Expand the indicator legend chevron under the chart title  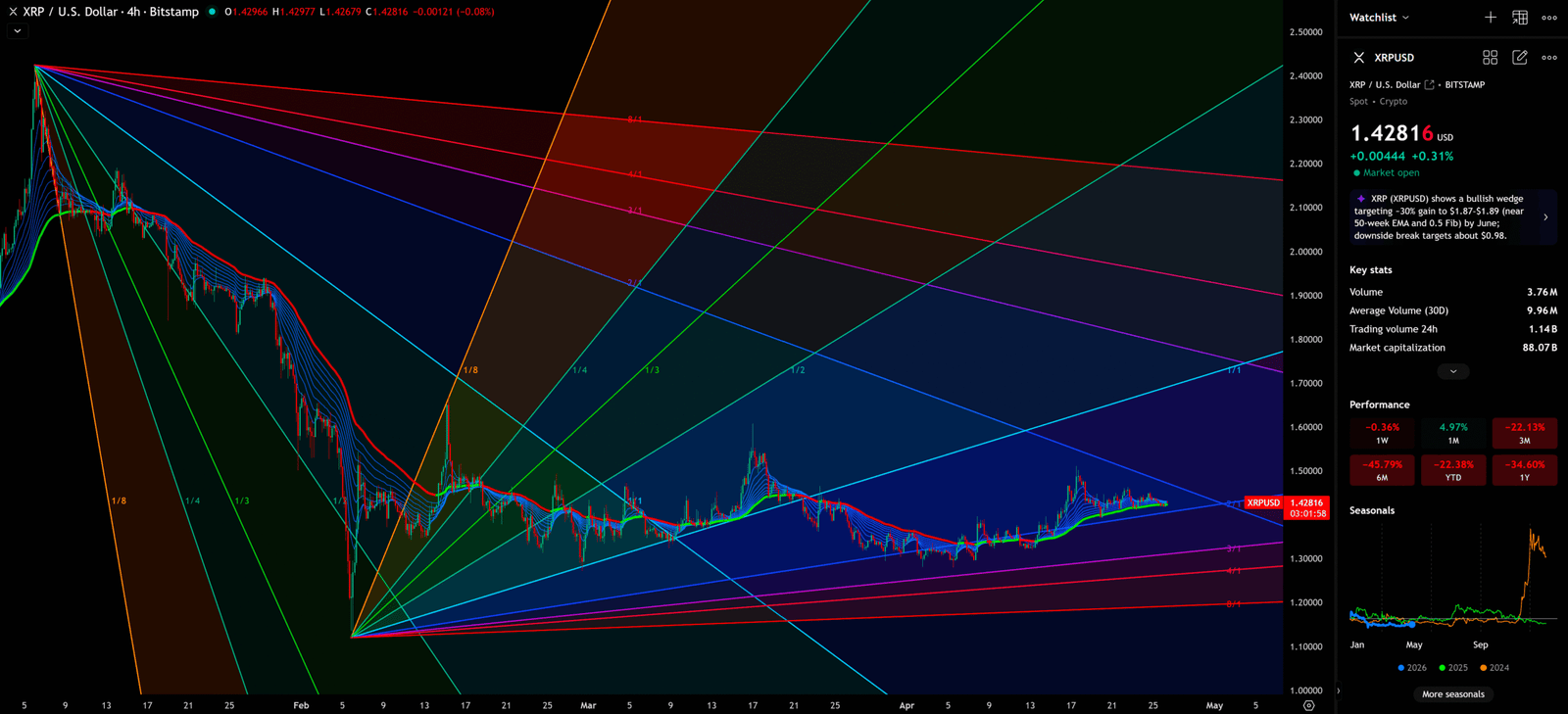tap(17, 31)
